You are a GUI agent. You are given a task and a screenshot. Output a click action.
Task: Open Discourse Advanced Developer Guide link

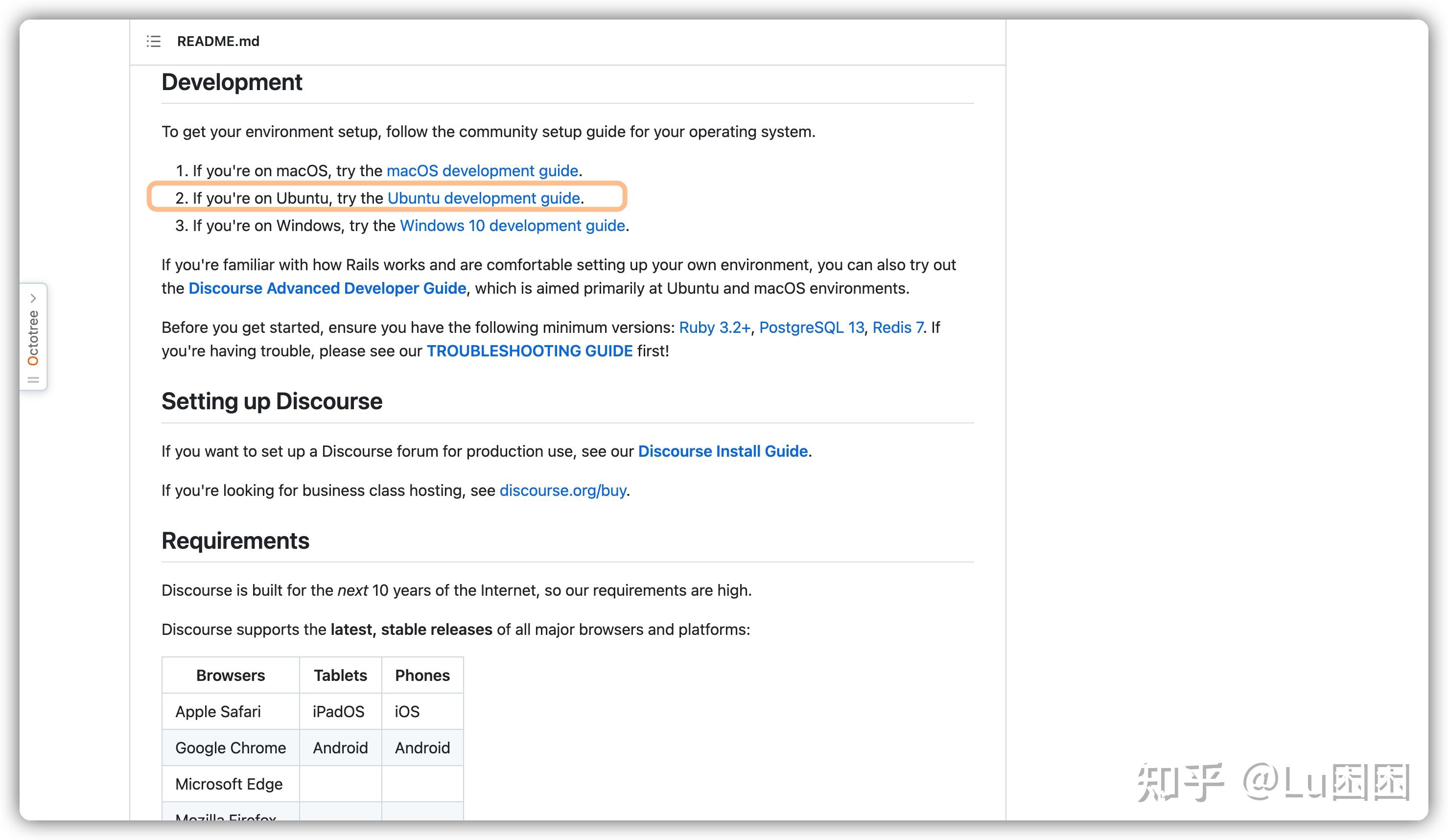[x=327, y=288]
